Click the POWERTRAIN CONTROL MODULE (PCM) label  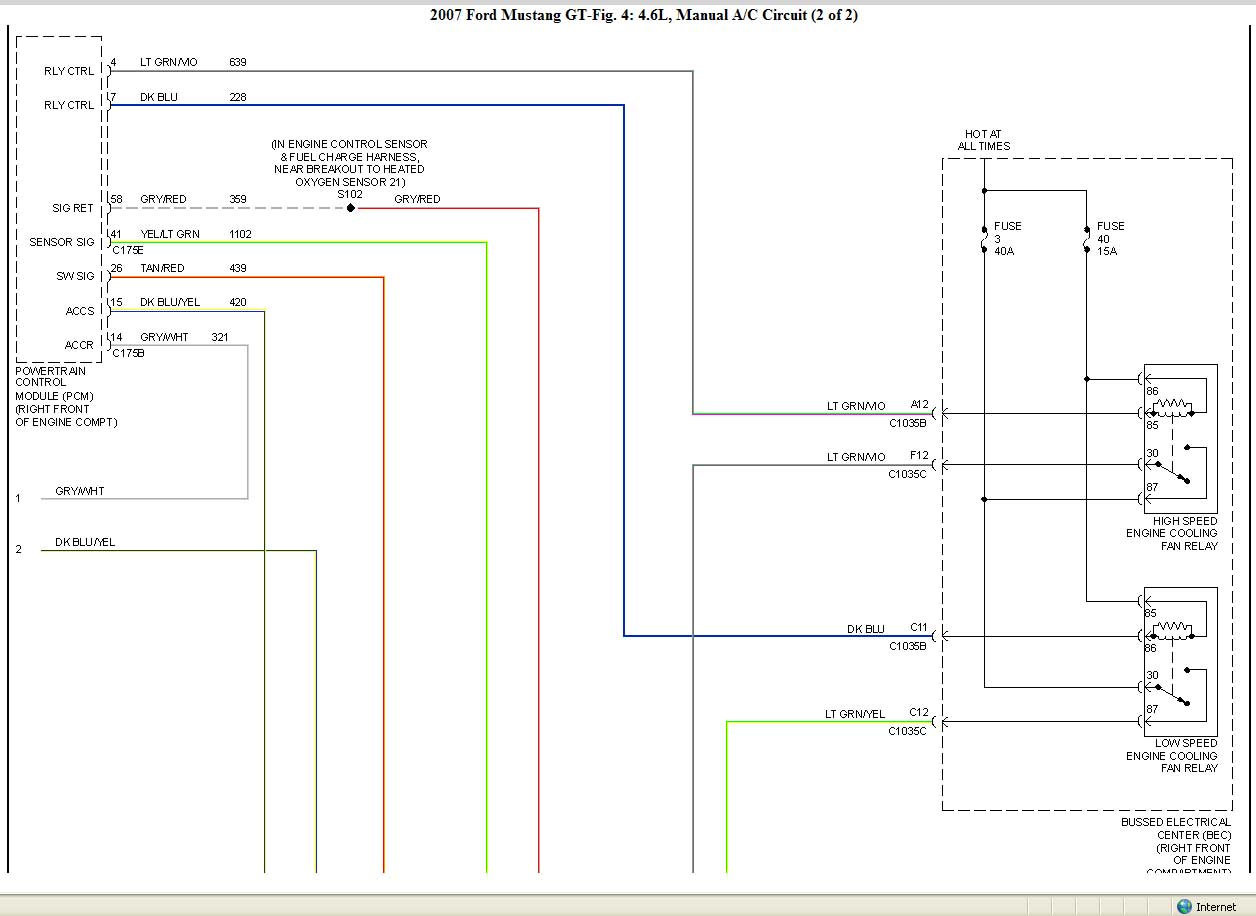point(66,396)
